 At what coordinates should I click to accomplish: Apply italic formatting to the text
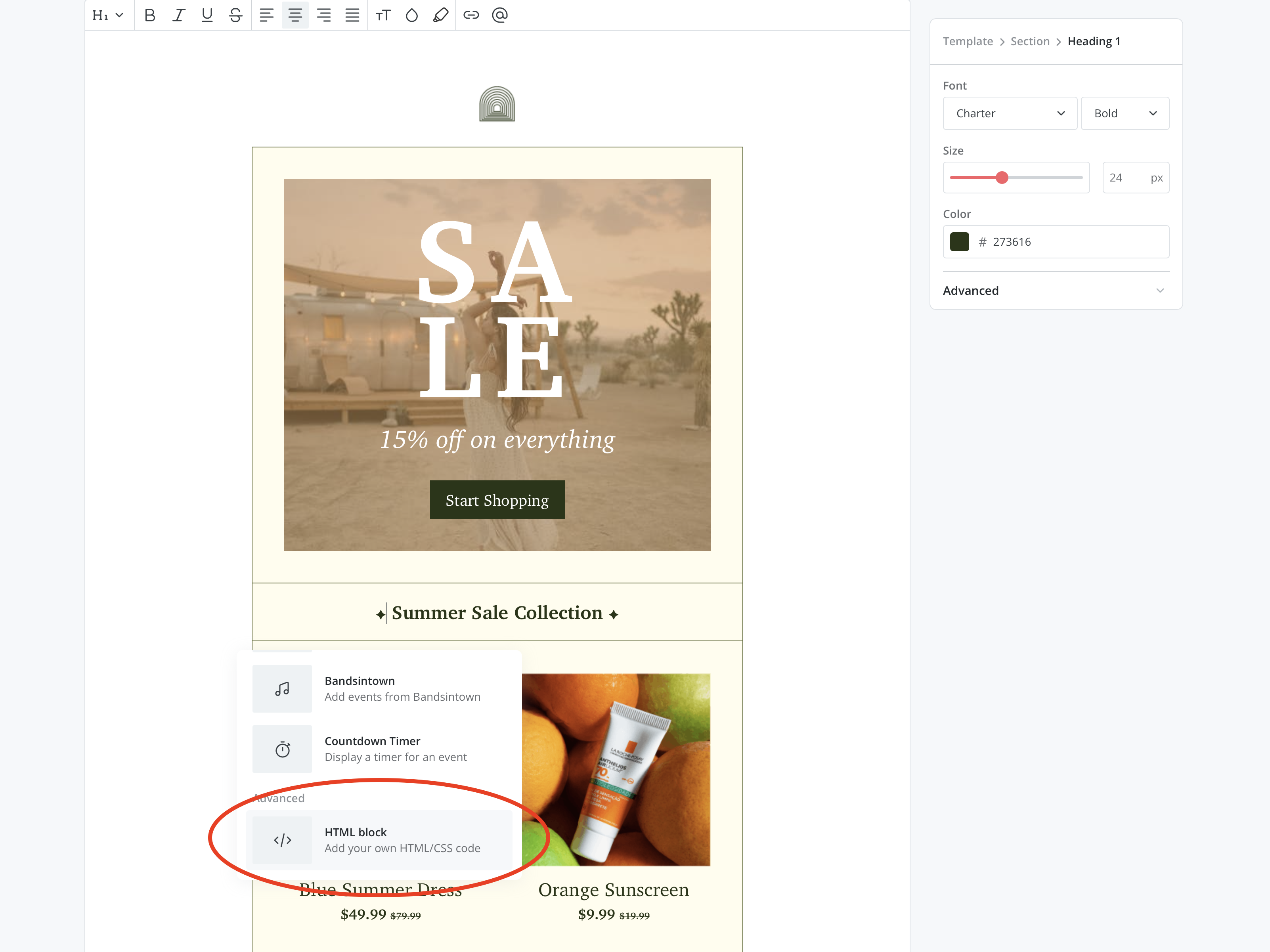[x=178, y=15]
